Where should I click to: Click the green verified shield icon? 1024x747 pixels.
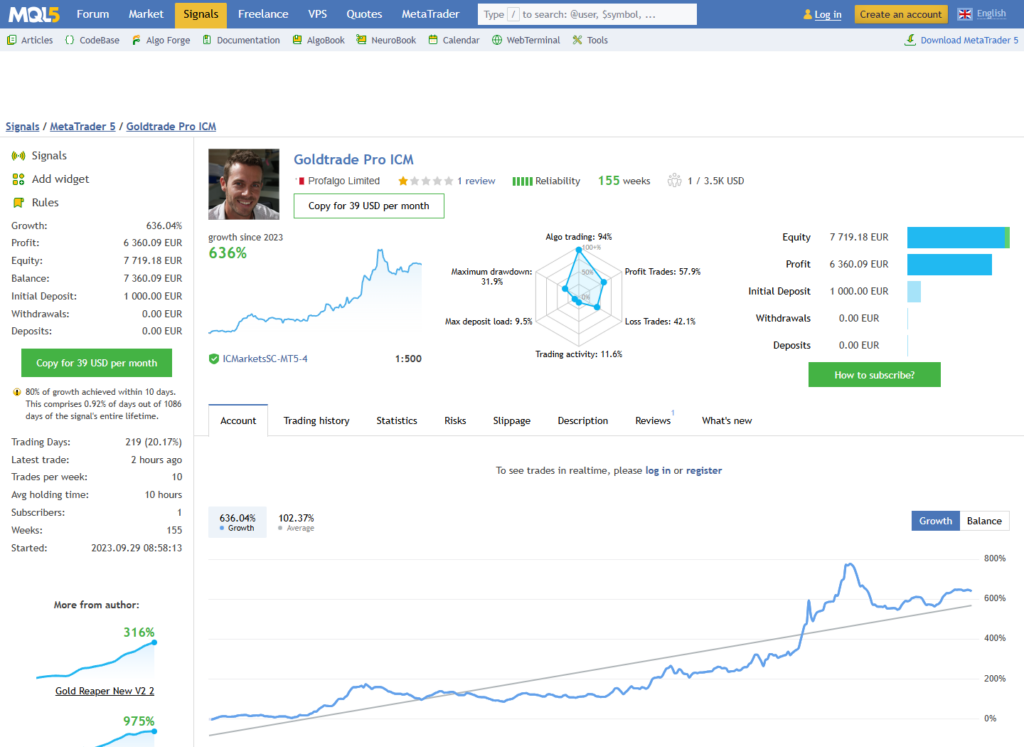coord(214,358)
